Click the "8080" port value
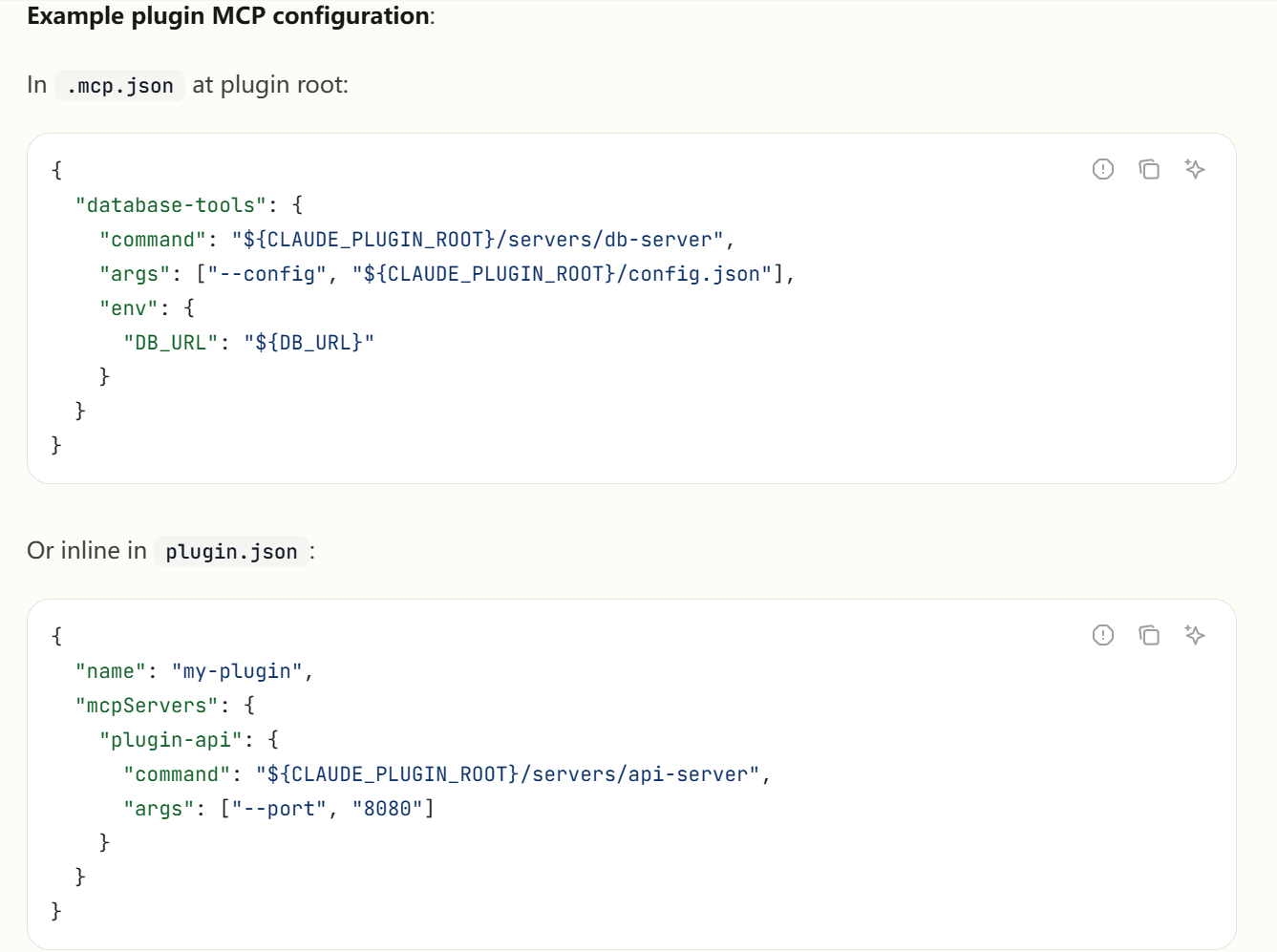The image size is (1277, 952). (387, 809)
